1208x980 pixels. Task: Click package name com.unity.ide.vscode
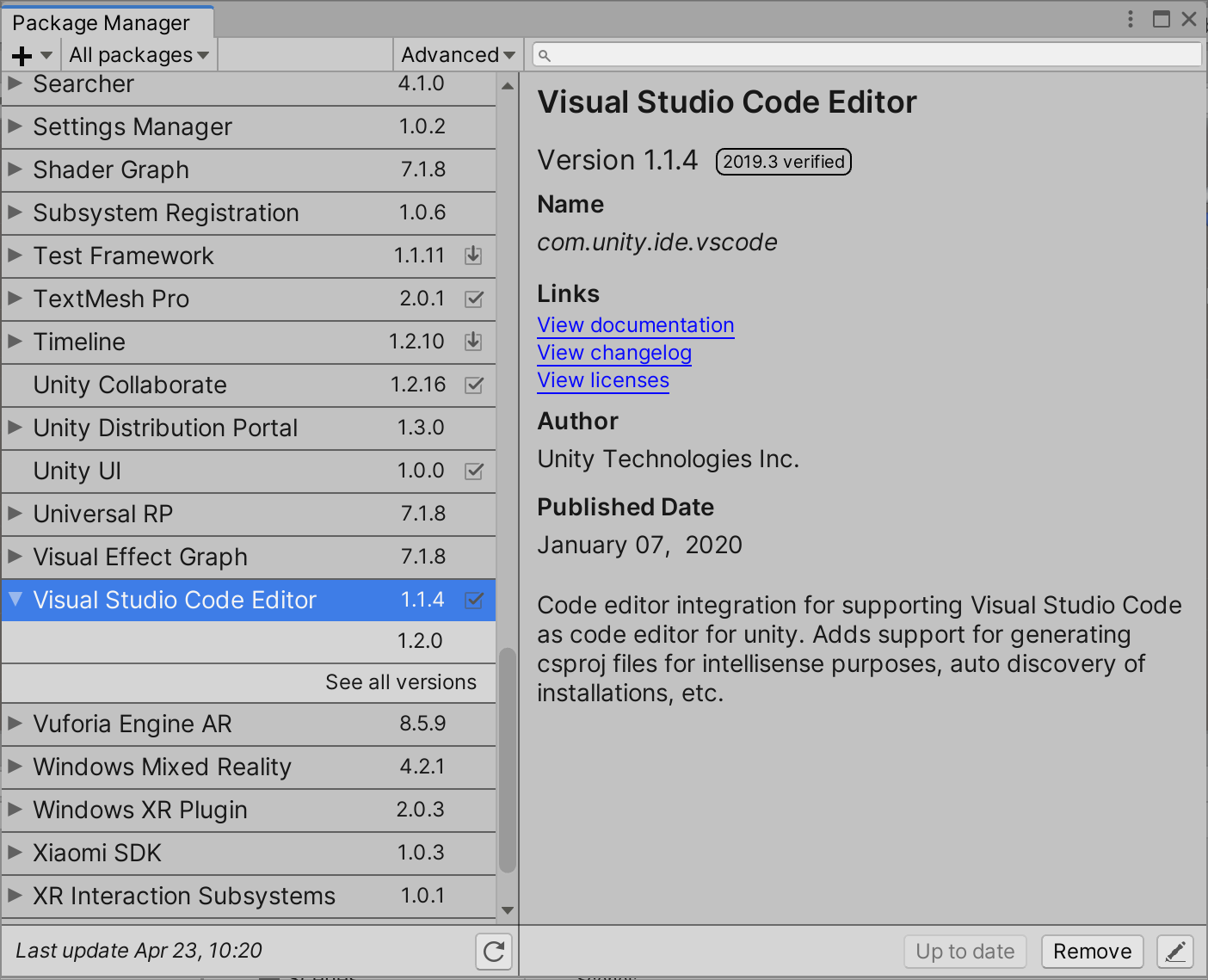click(x=657, y=243)
